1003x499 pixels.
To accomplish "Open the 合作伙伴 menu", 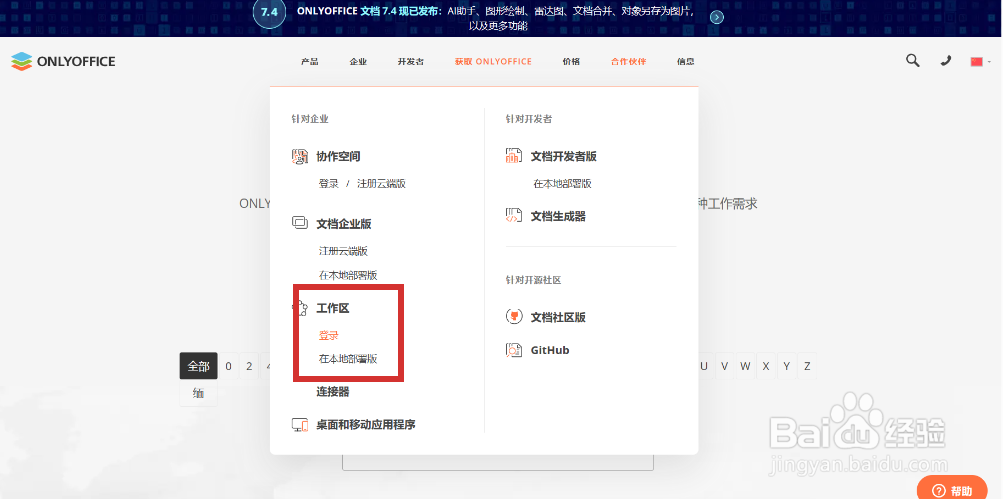I will tap(628, 61).
